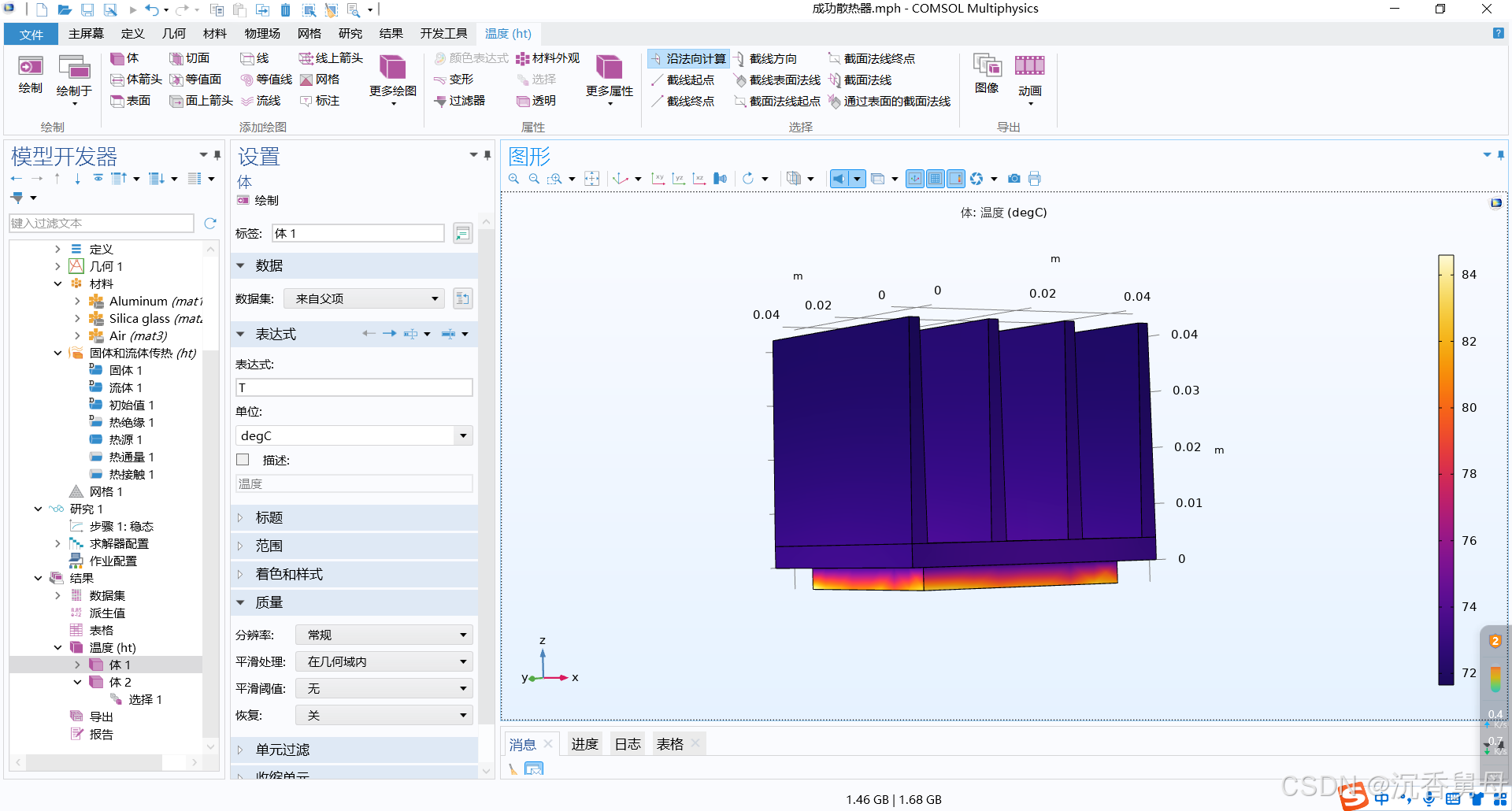Click the Zoom Extents icon
This screenshot has height=811, width=1512.
pos(592,179)
